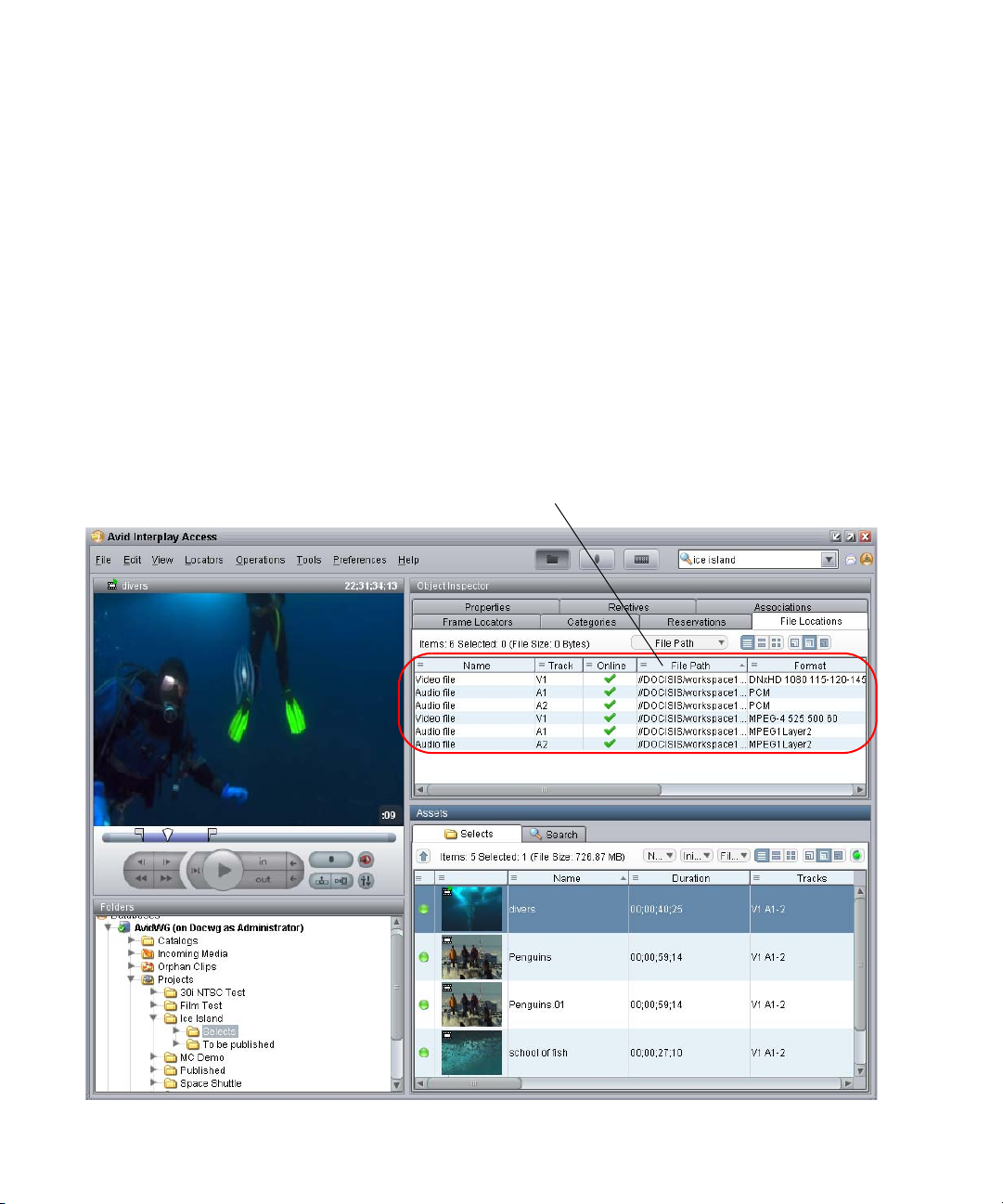Collapse the Projects node
Viewport: 1003px width, 1204px height.
132,979
